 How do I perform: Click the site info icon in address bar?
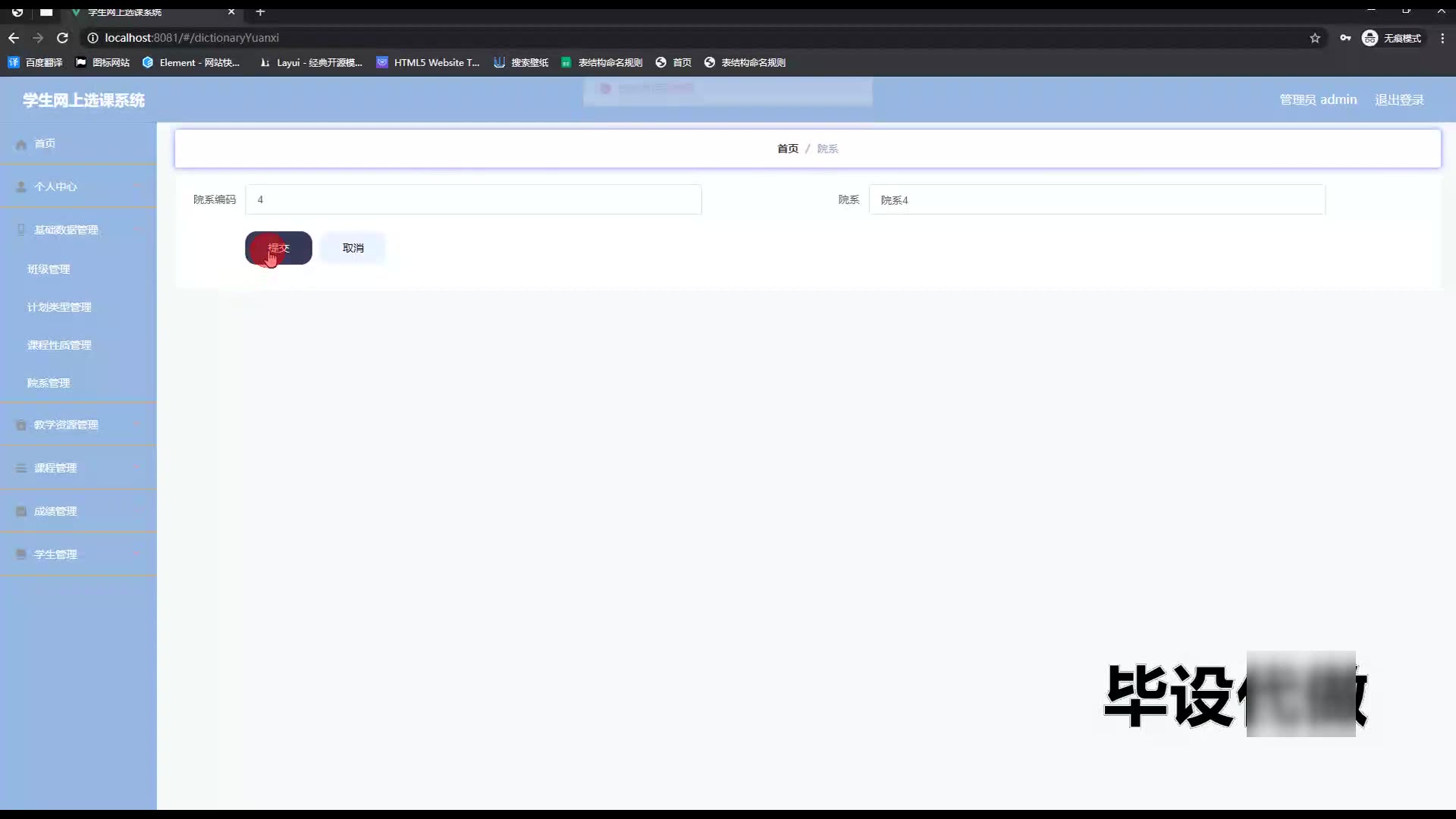click(93, 38)
